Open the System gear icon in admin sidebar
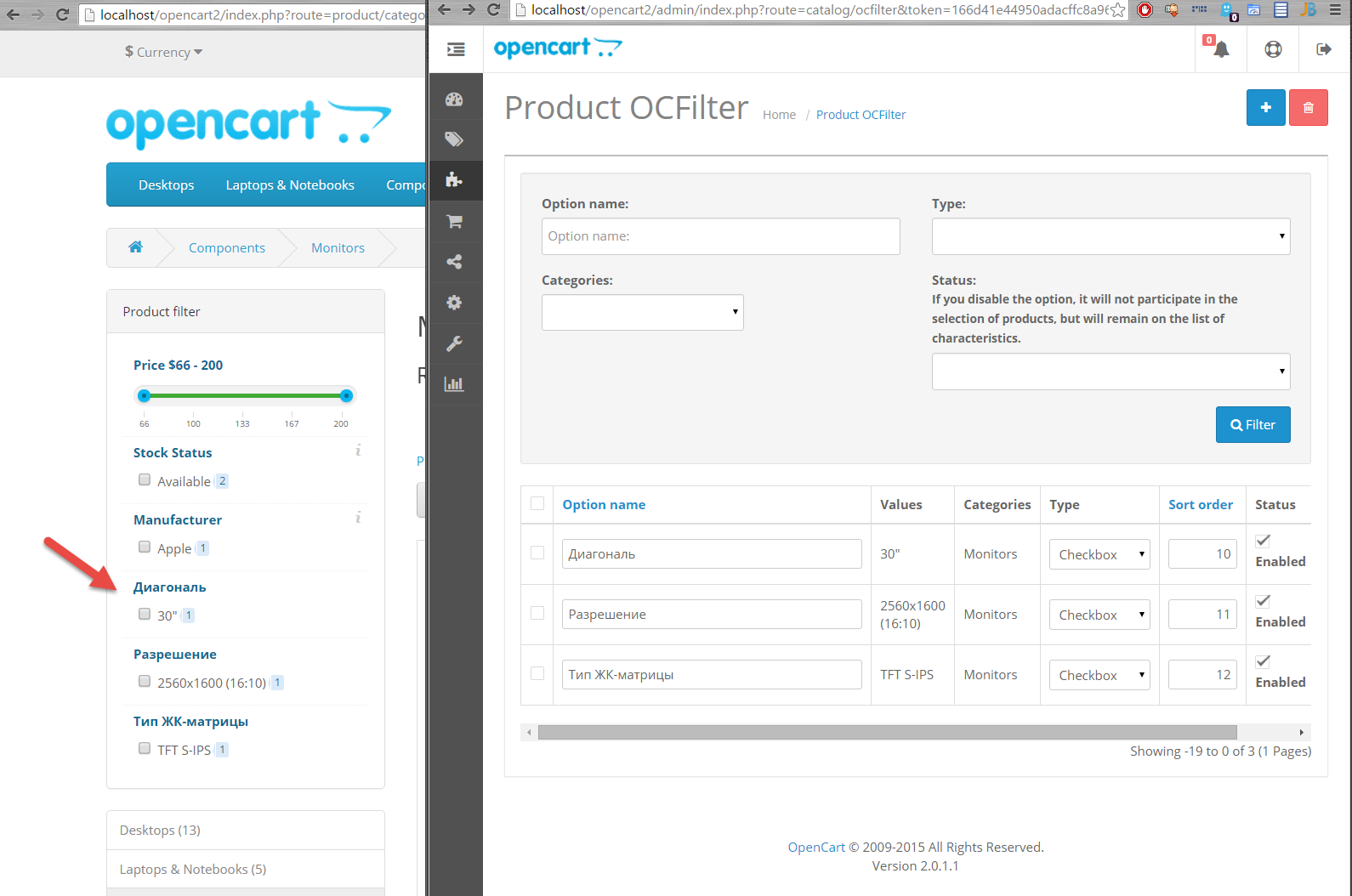This screenshot has width=1352, height=896. pos(454,303)
